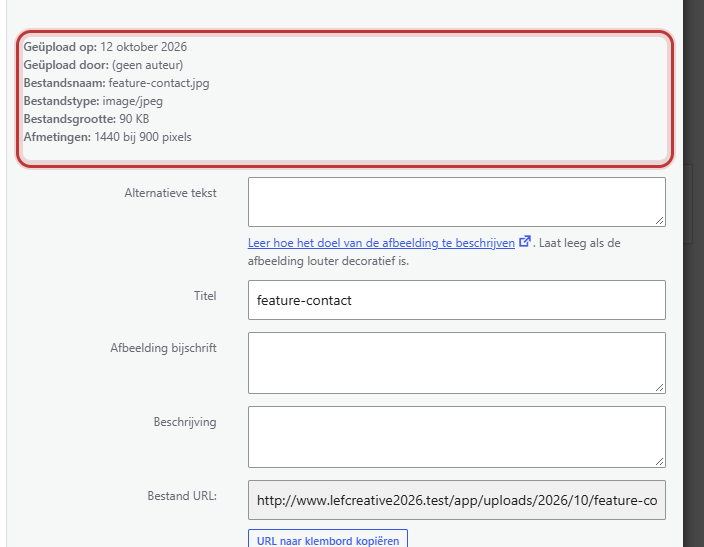Viewport: 704px width, 547px height.
Task: Focus the Alternatieve tekst field
Action: pos(457,202)
